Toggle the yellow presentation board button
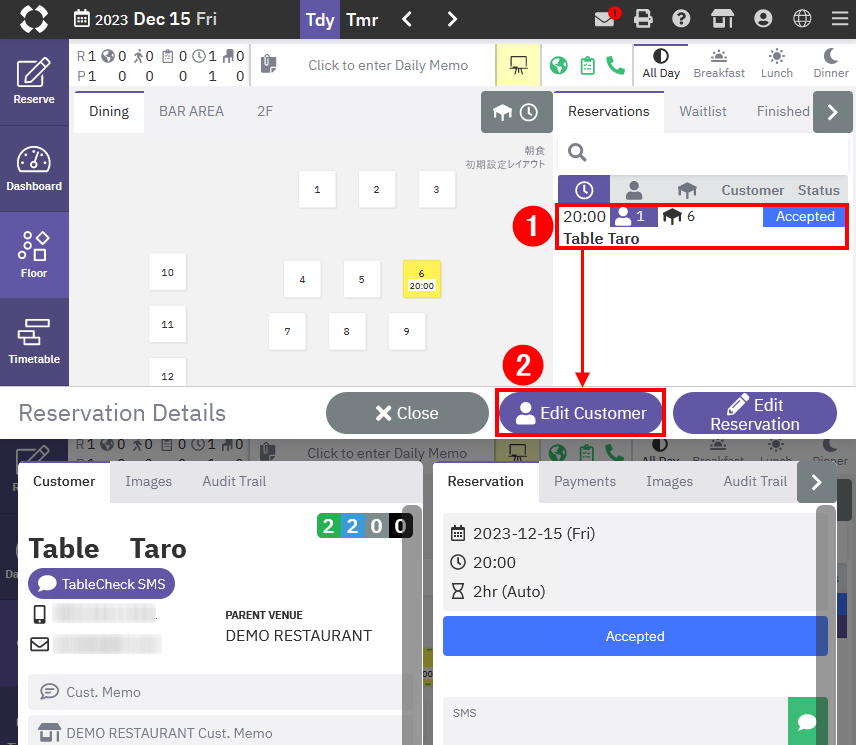 [518, 65]
